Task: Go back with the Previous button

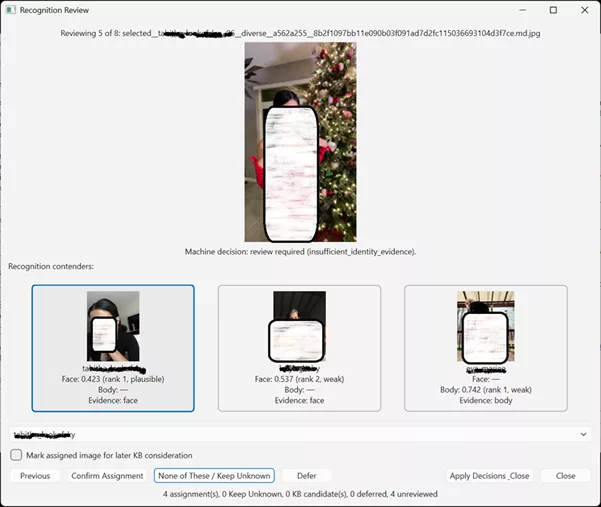Action: pyautogui.click(x=35, y=476)
